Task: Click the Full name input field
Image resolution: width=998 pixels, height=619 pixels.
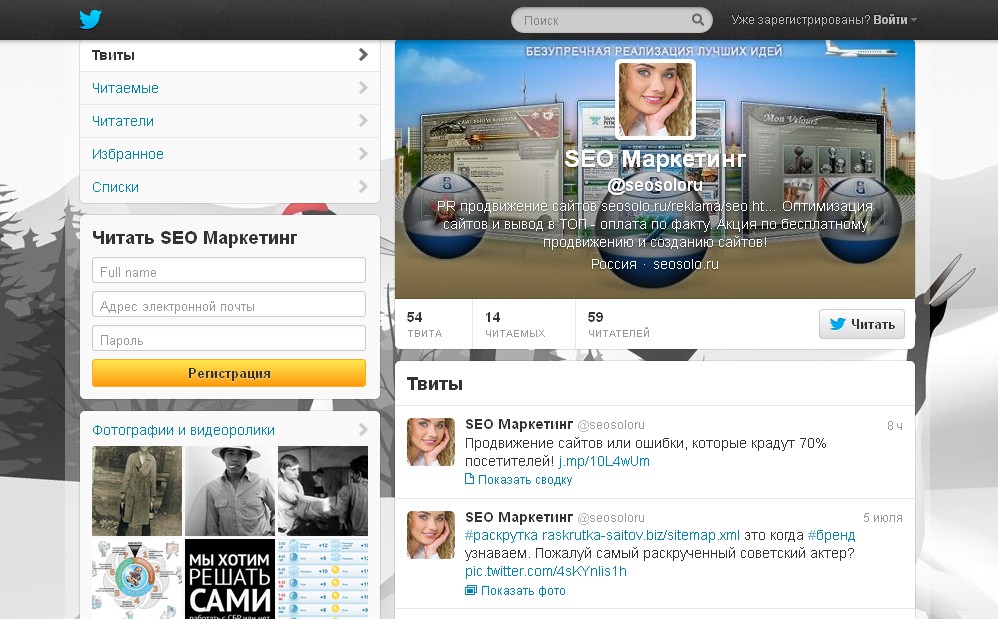Action: tap(229, 270)
